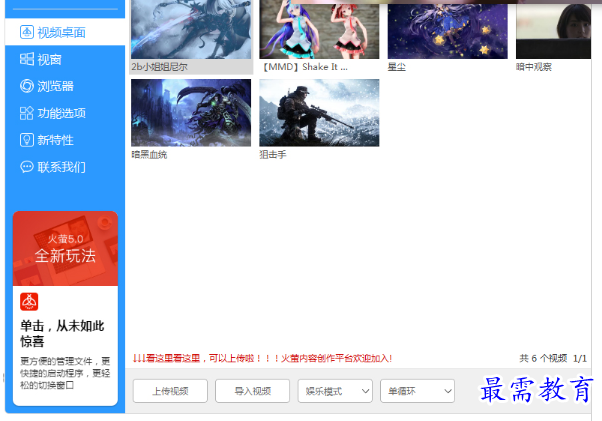Click the 暗黑血统 title label
The height and width of the screenshot is (421, 602).
(149, 155)
